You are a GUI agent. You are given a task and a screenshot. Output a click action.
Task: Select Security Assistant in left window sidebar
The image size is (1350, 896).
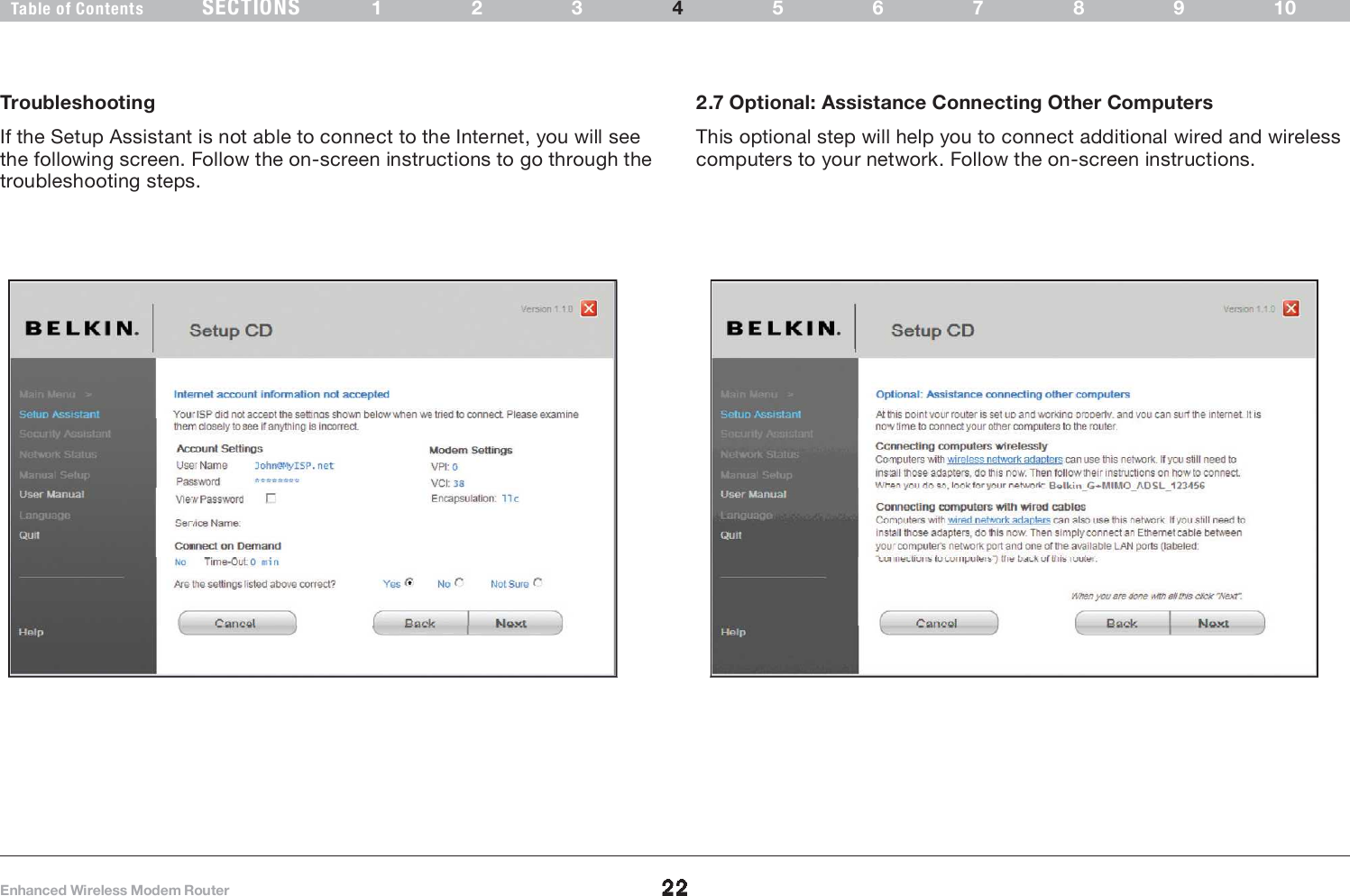(x=65, y=434)
